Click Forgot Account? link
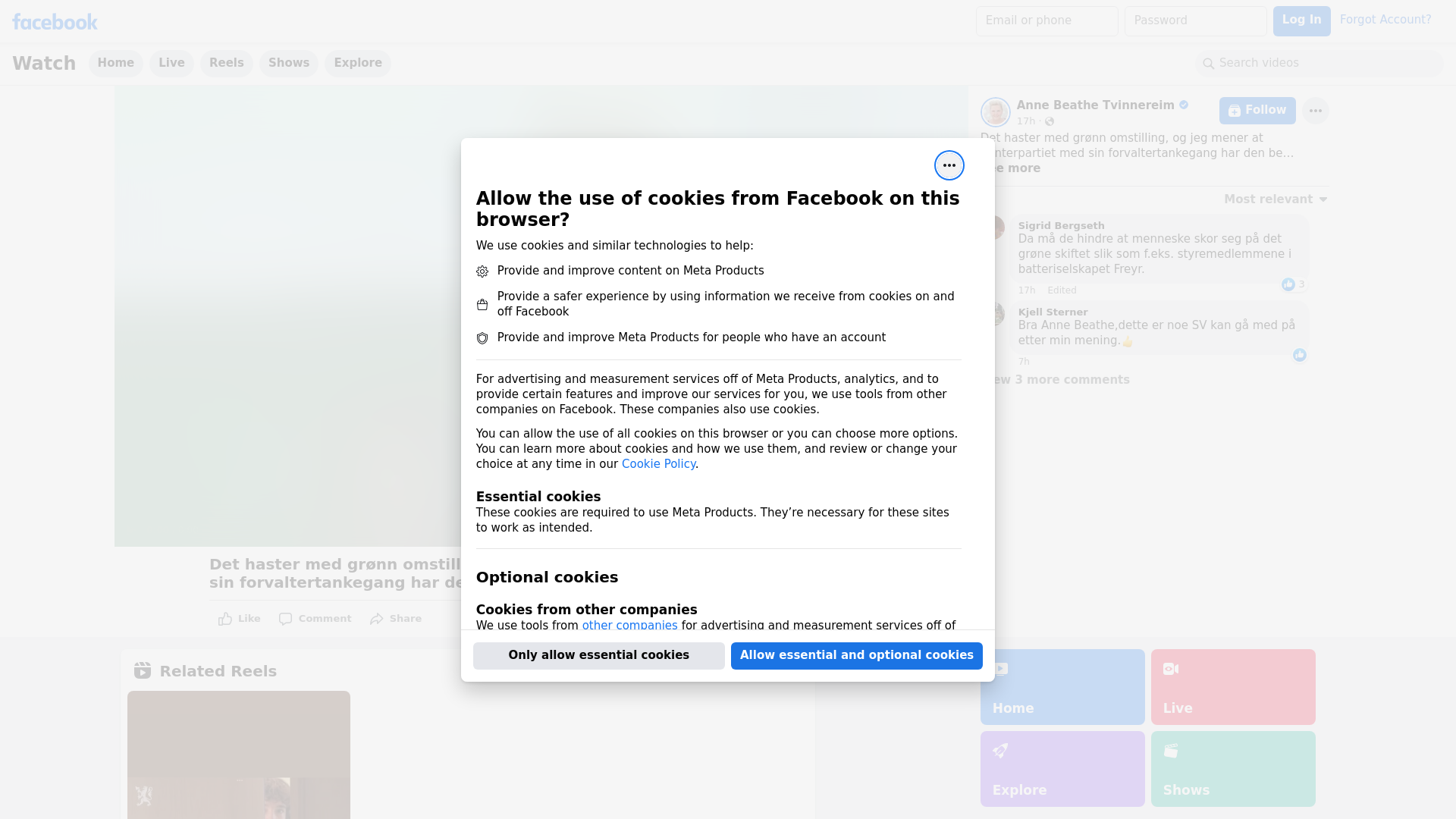 coord(1385,20)
